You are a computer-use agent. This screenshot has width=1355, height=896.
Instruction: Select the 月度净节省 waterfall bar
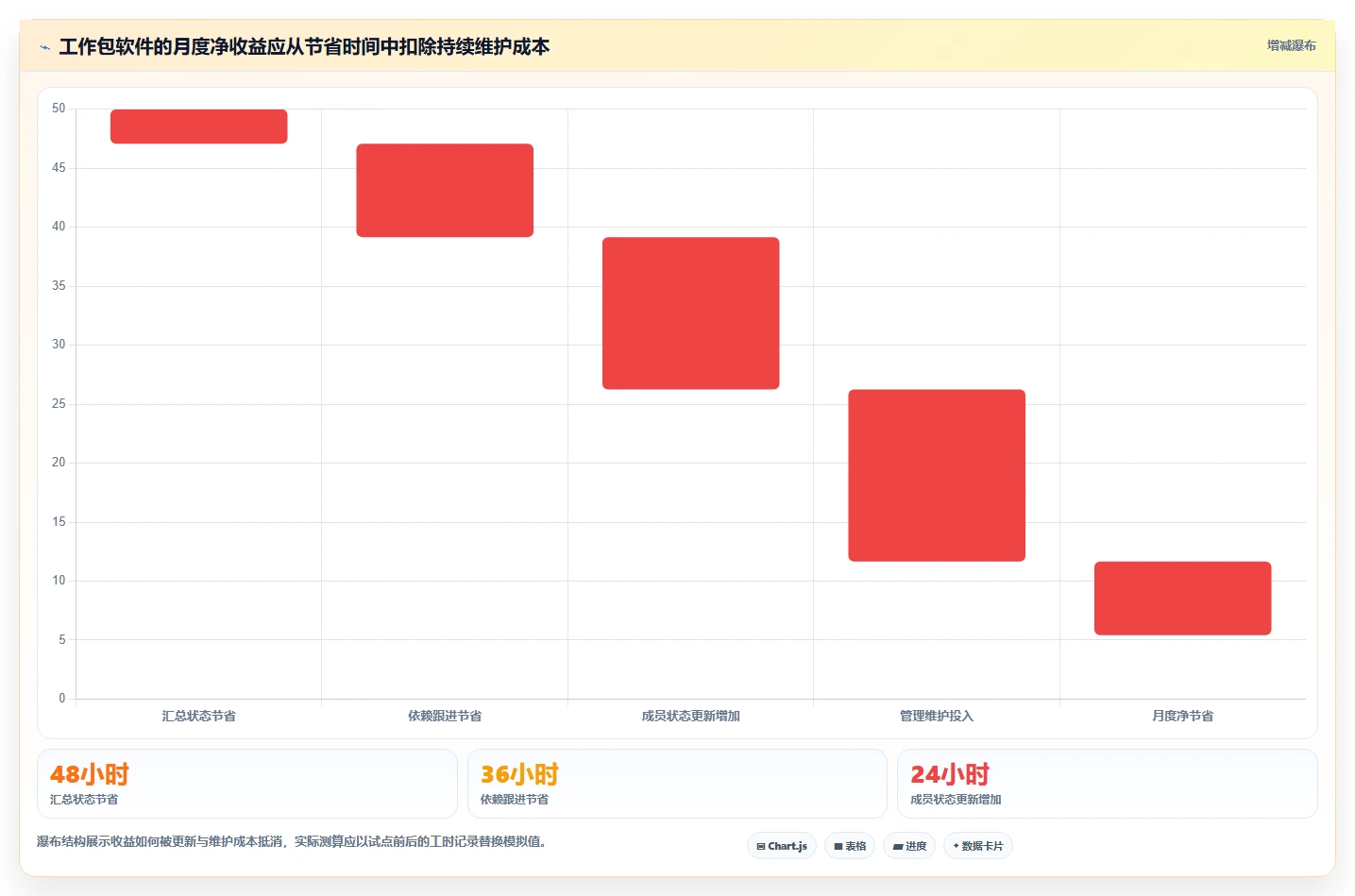1183,598
